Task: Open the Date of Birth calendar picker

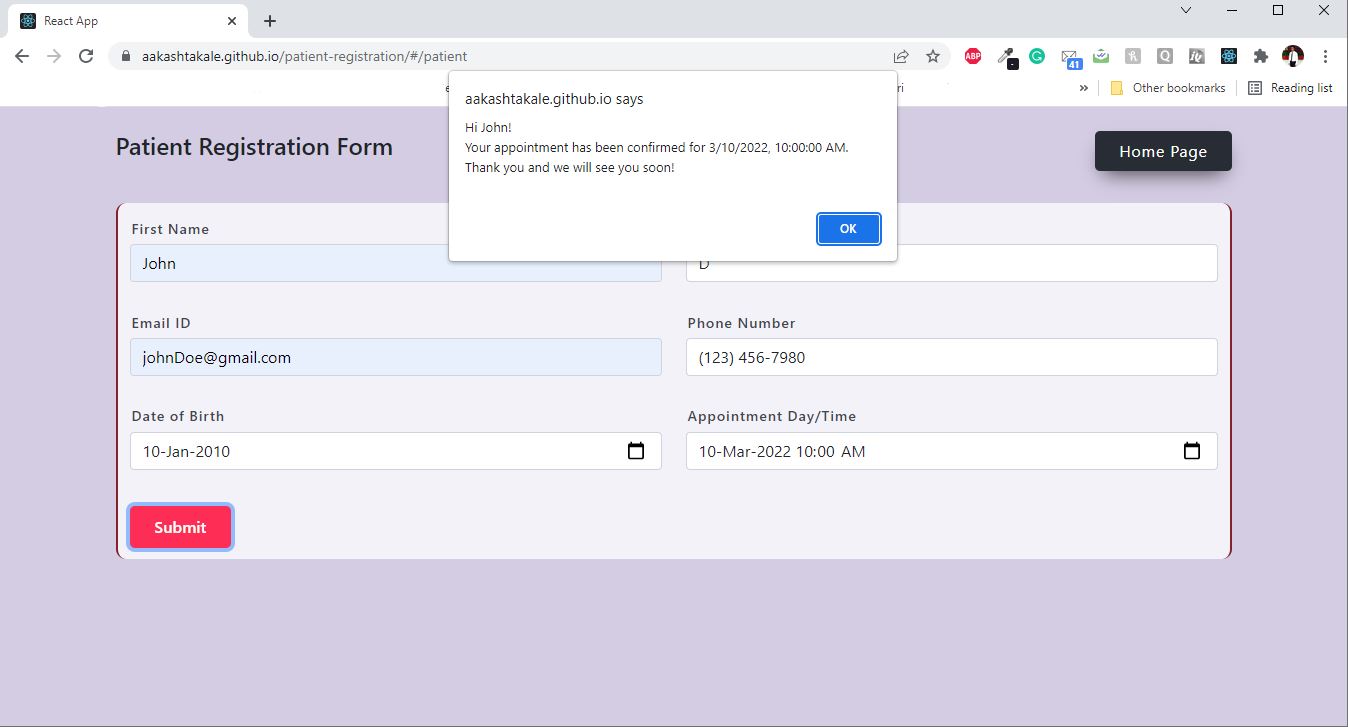Action: [x=637, y=451]
